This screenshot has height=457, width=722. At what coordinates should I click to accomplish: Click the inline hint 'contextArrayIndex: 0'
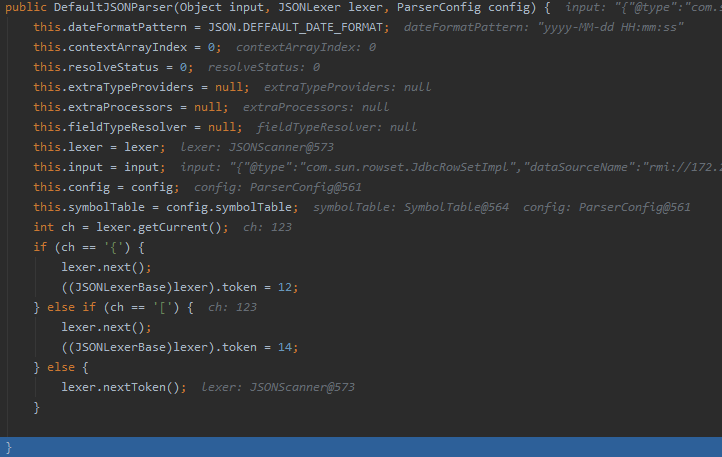306,47
